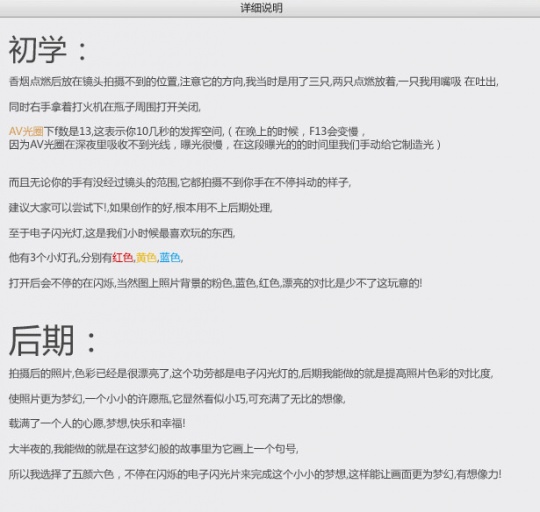Image resolution: width=540 pixels, height=512 pixels.
Task: Click the line starting 载满了一个人的心愿
Action: (x=97, y=423)
